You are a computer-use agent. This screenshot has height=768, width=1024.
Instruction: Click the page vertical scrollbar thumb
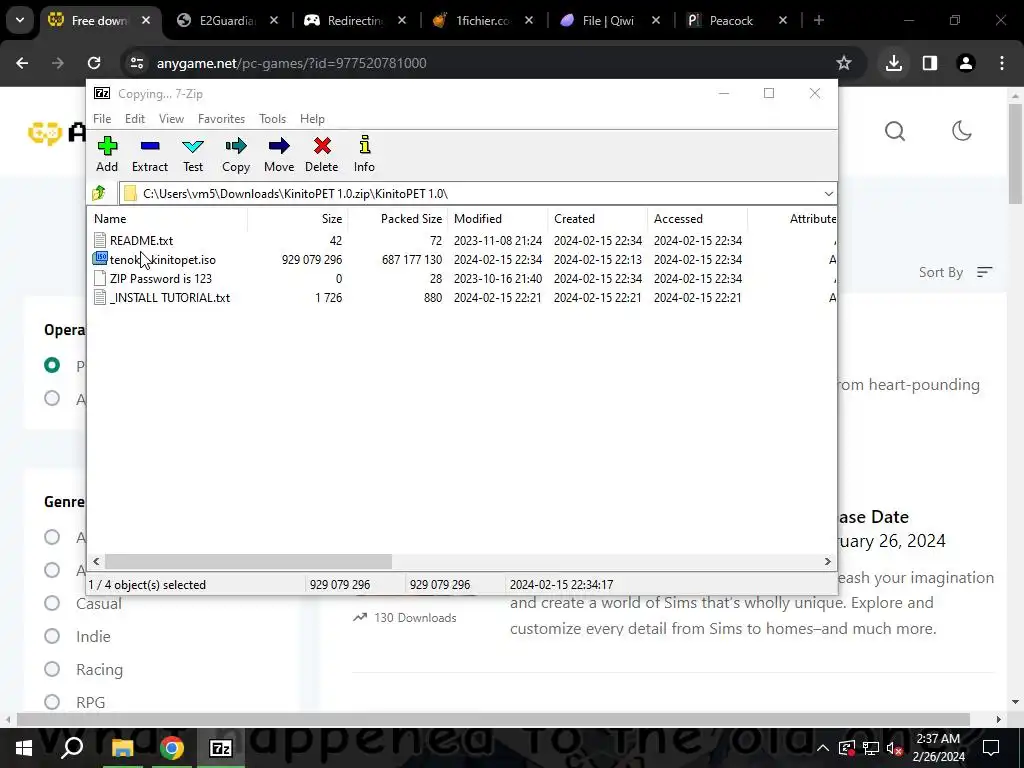1015,153
